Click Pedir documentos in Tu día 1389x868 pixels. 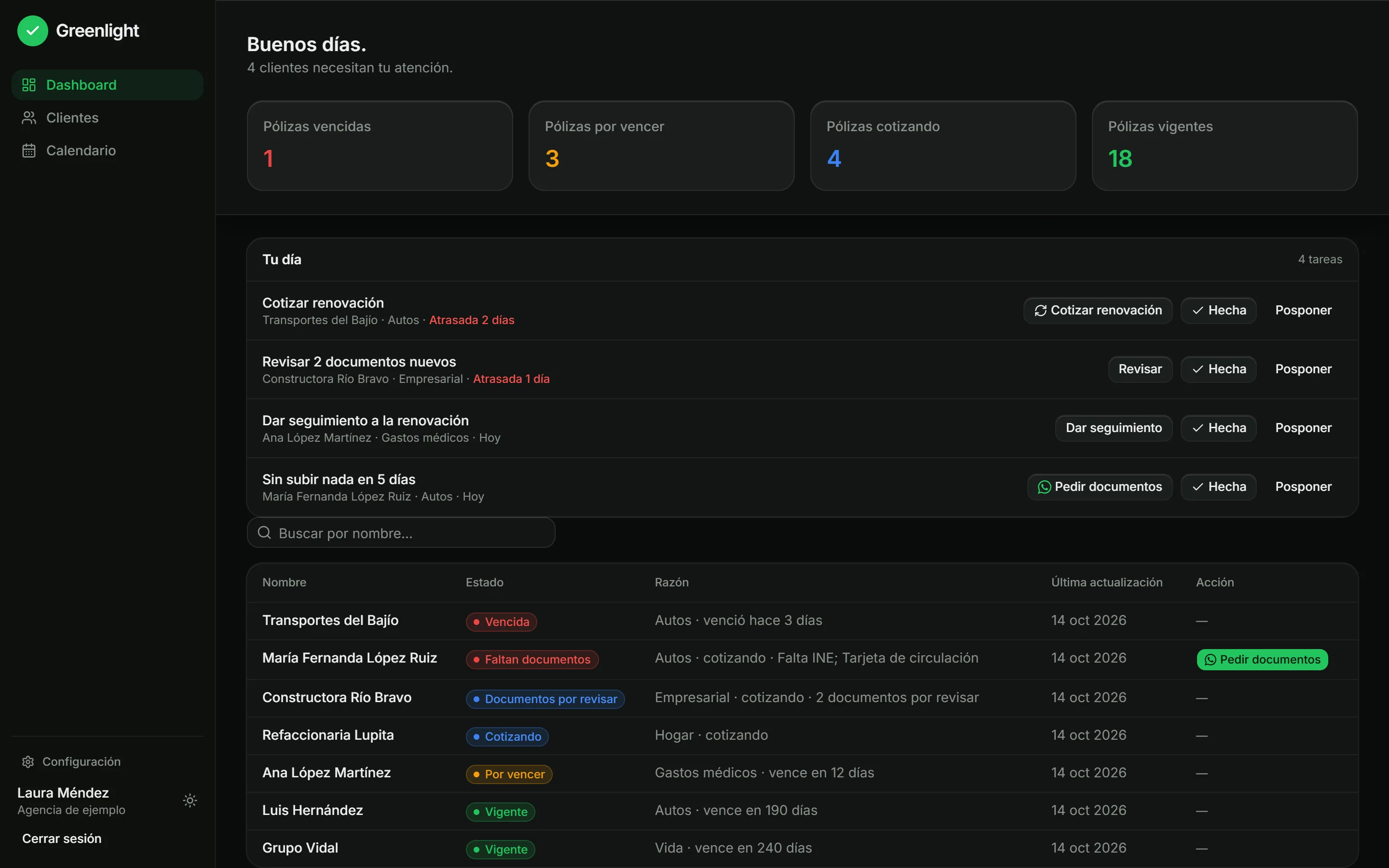[x=1099, y=487]
